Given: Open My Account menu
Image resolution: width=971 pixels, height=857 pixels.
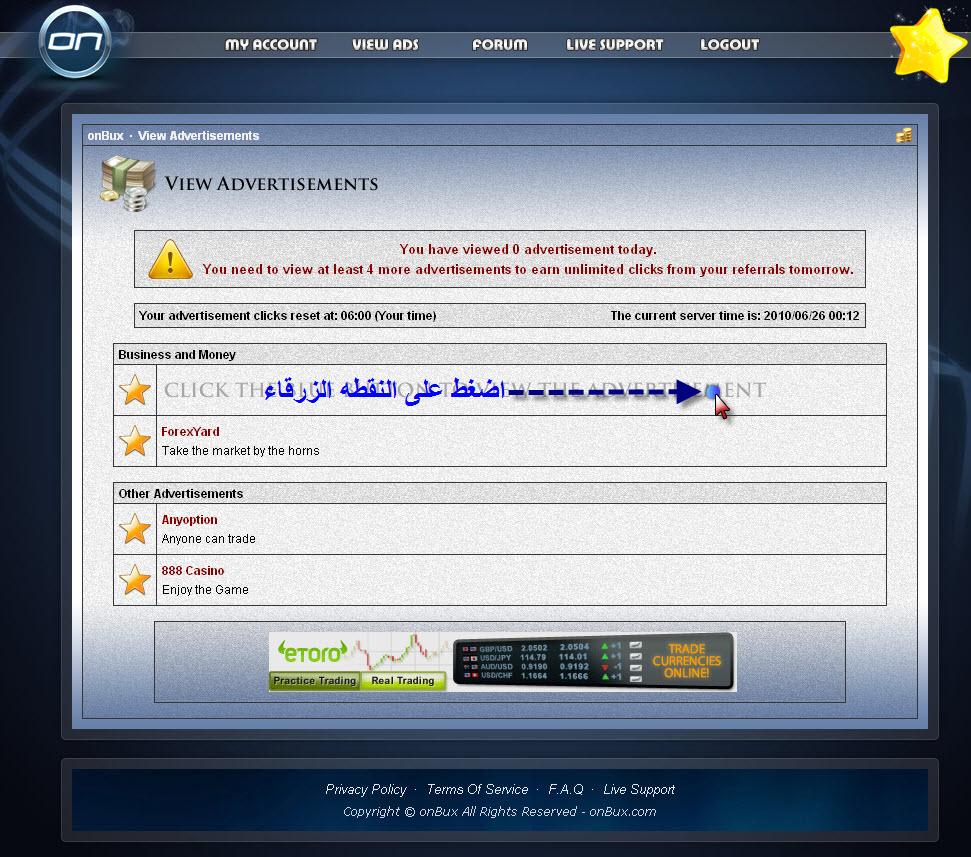Looking at the screenshot, I should click(271, 45).
